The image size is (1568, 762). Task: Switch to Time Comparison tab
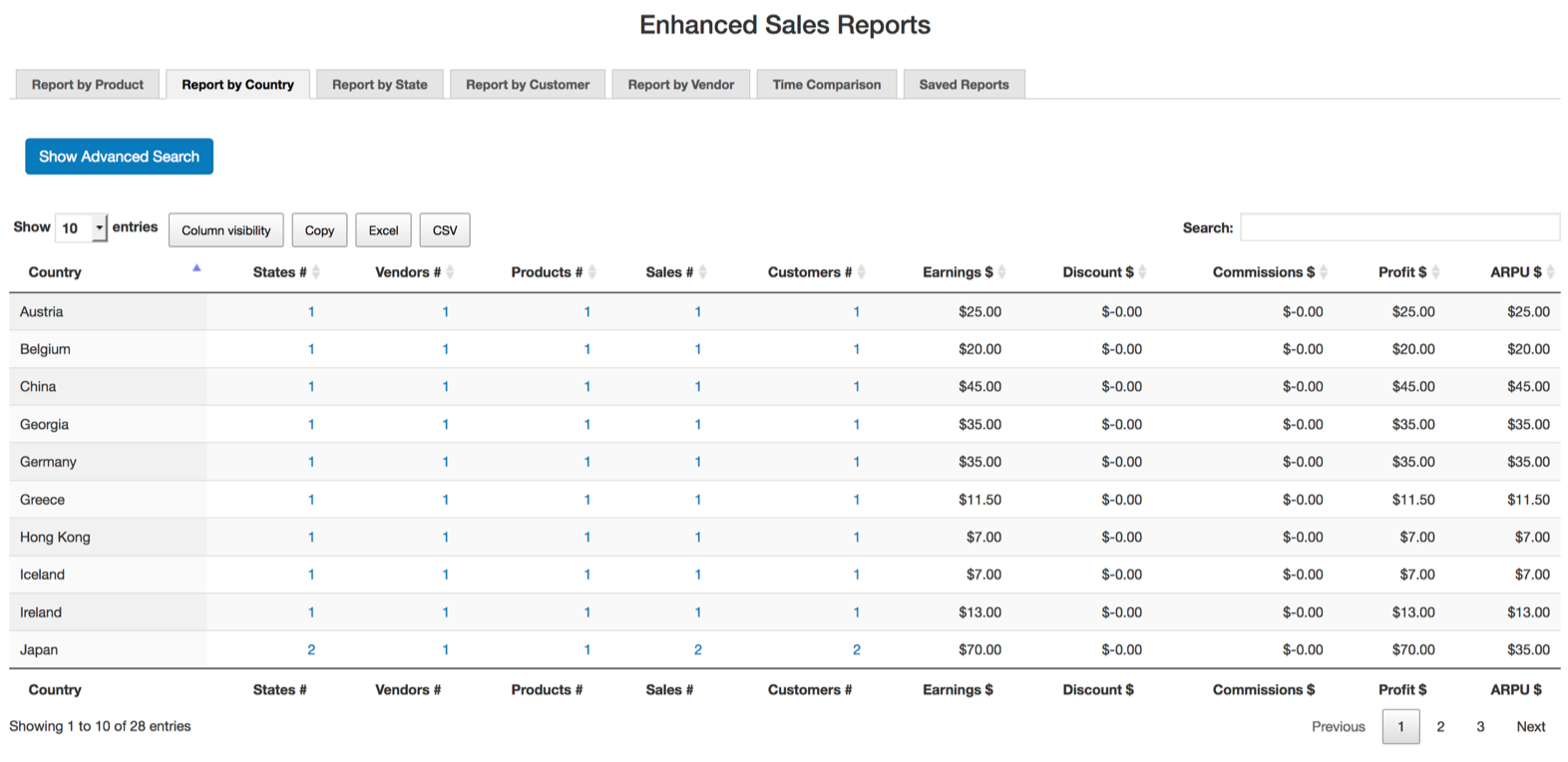[x=827, y=85]
